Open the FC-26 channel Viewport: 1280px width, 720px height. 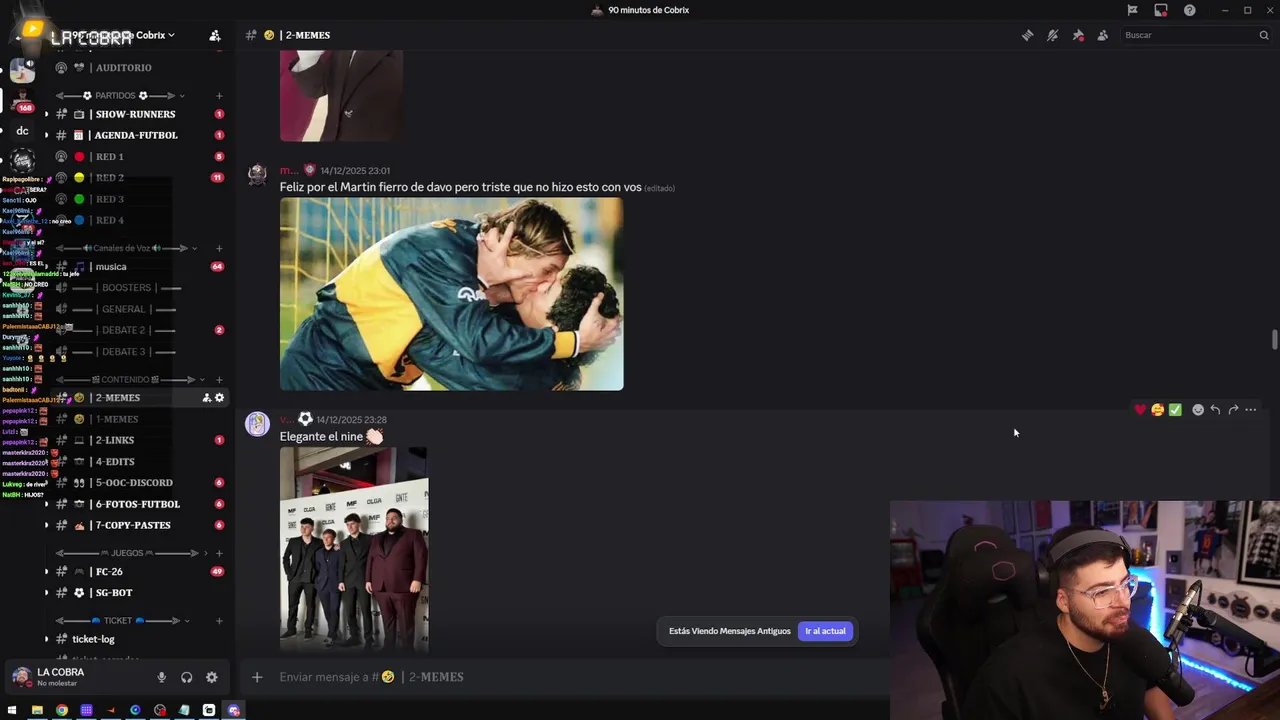[109, 572]
